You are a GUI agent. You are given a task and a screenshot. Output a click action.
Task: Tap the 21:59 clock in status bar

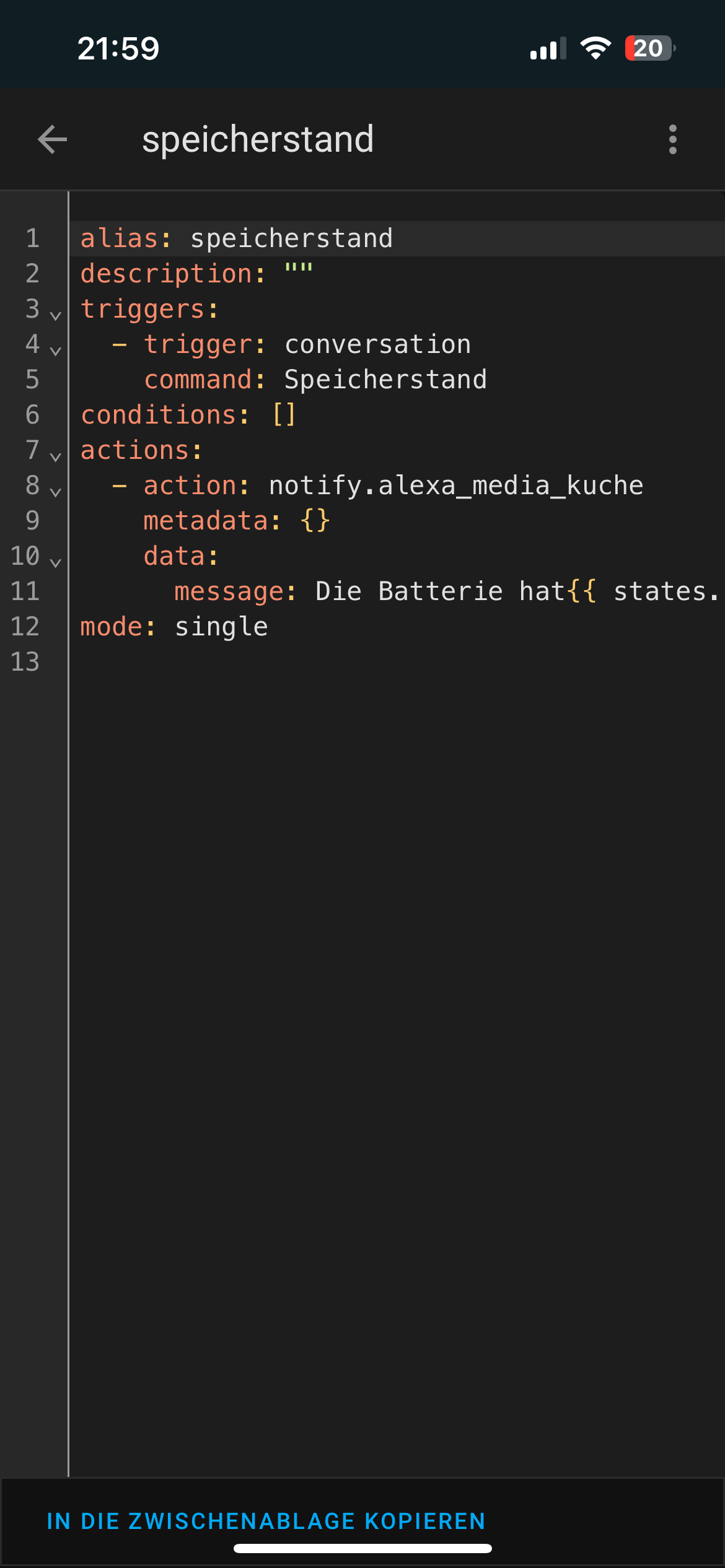coord(118,48)
